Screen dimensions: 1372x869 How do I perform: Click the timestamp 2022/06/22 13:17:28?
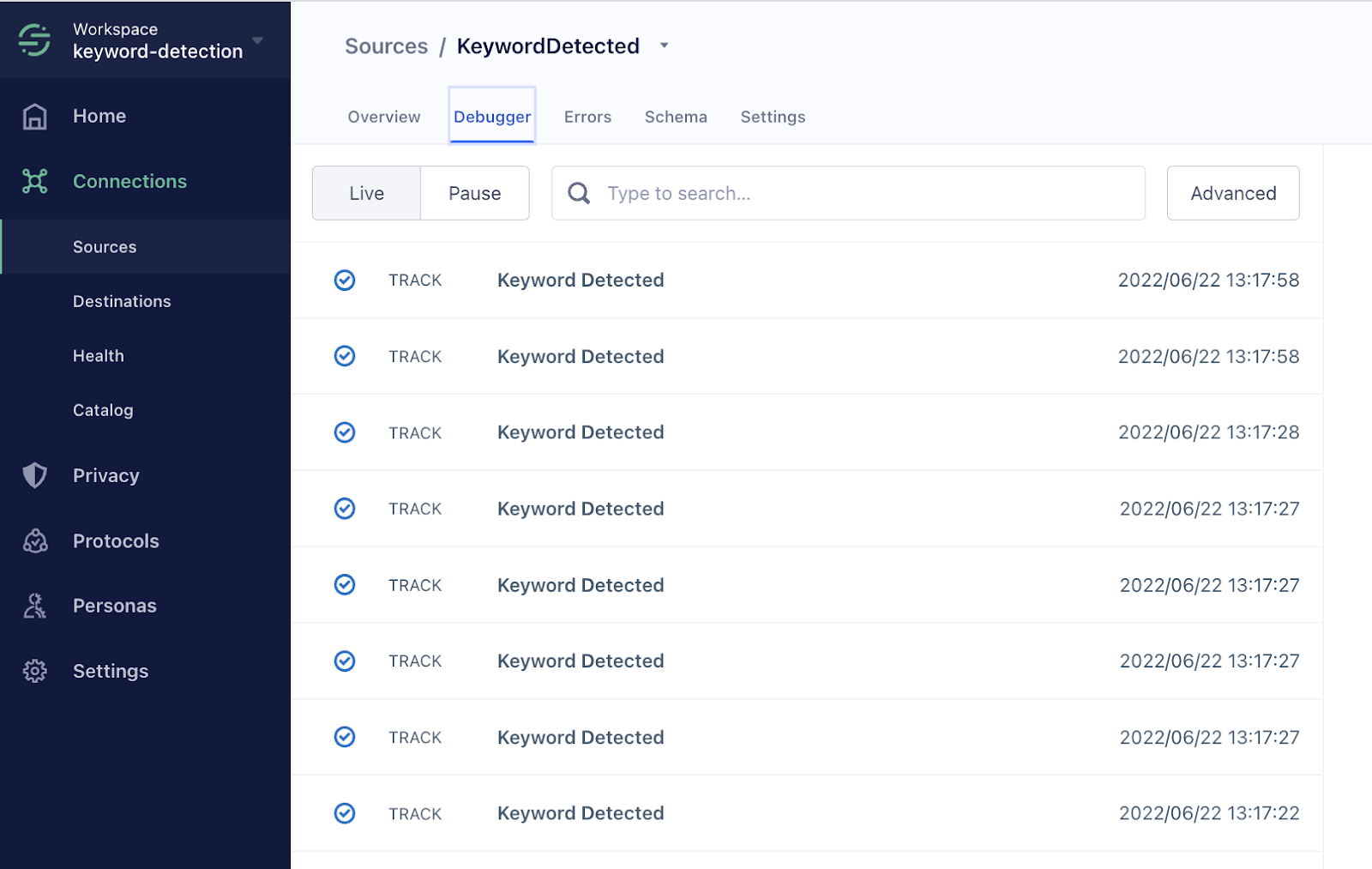[x=1209, y=432]
